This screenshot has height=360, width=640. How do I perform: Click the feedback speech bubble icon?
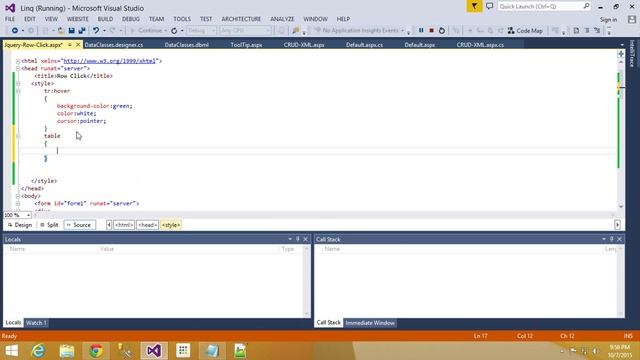point(489,7)
